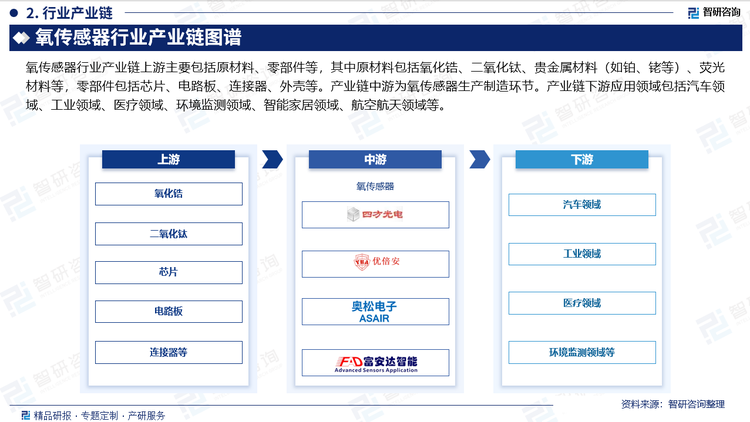This screenshot has width=750, height=422.
Task: Click the paragraph line starting 域、工业领域、医疗领域
Action: click(x=236, y=105)
